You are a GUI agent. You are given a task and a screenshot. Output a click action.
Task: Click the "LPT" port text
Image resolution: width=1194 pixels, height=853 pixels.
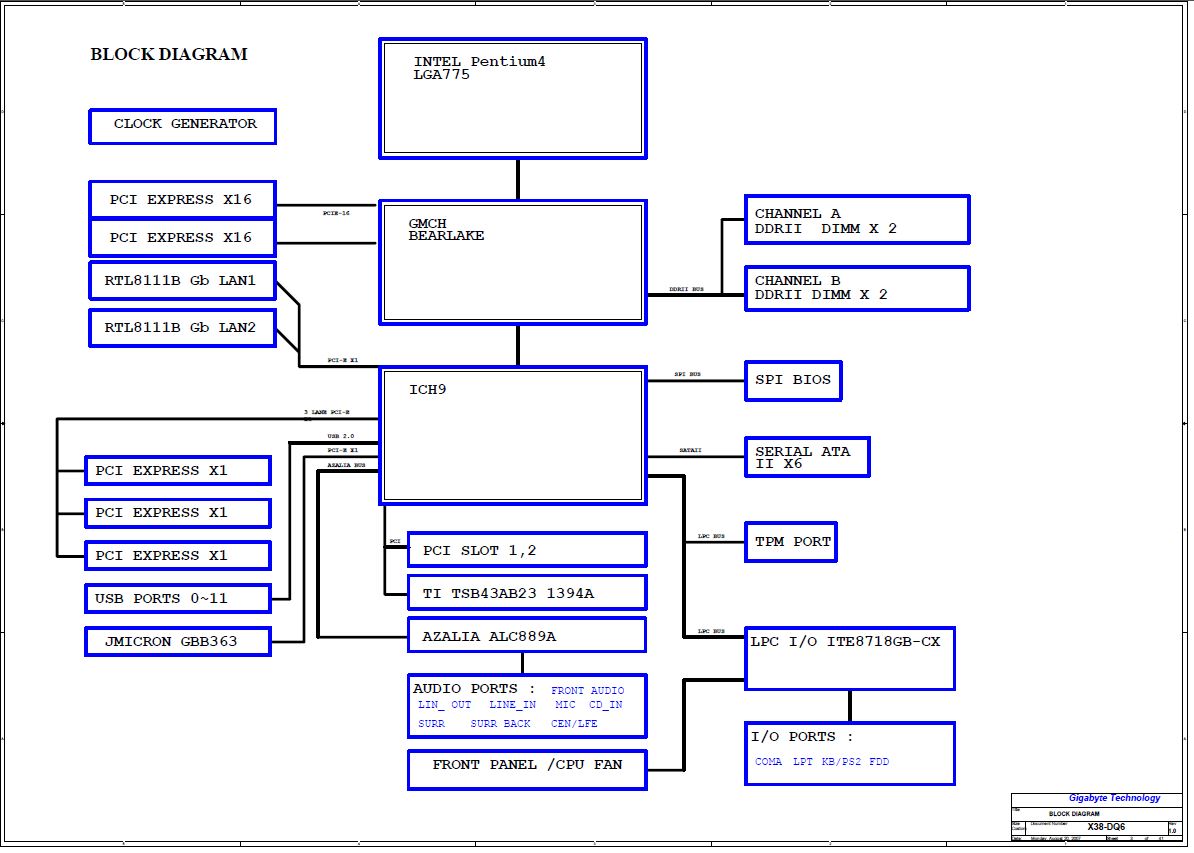[x=803, y=762]
